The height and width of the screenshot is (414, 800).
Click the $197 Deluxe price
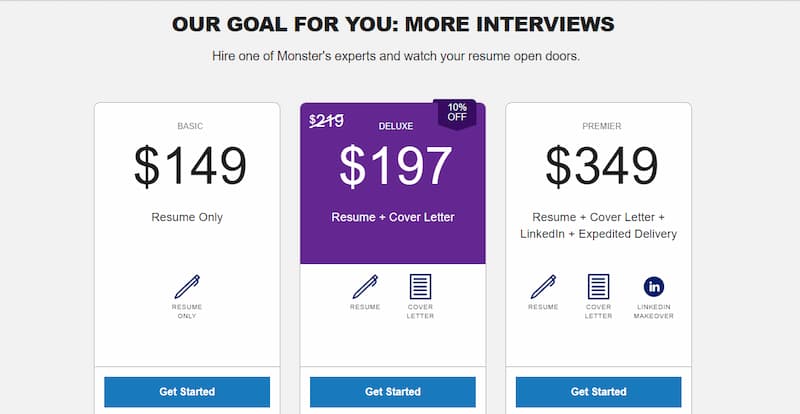(x=395, y=166)
